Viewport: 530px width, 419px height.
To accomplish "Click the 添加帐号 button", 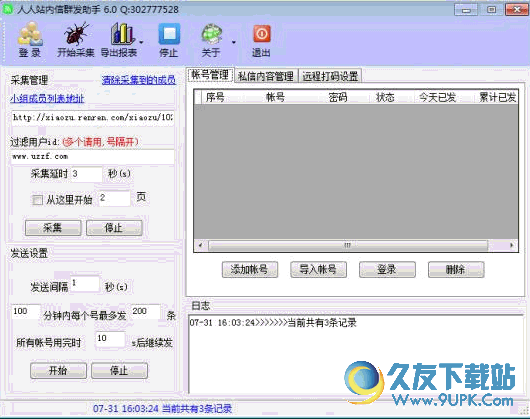I will pos(250,270).
